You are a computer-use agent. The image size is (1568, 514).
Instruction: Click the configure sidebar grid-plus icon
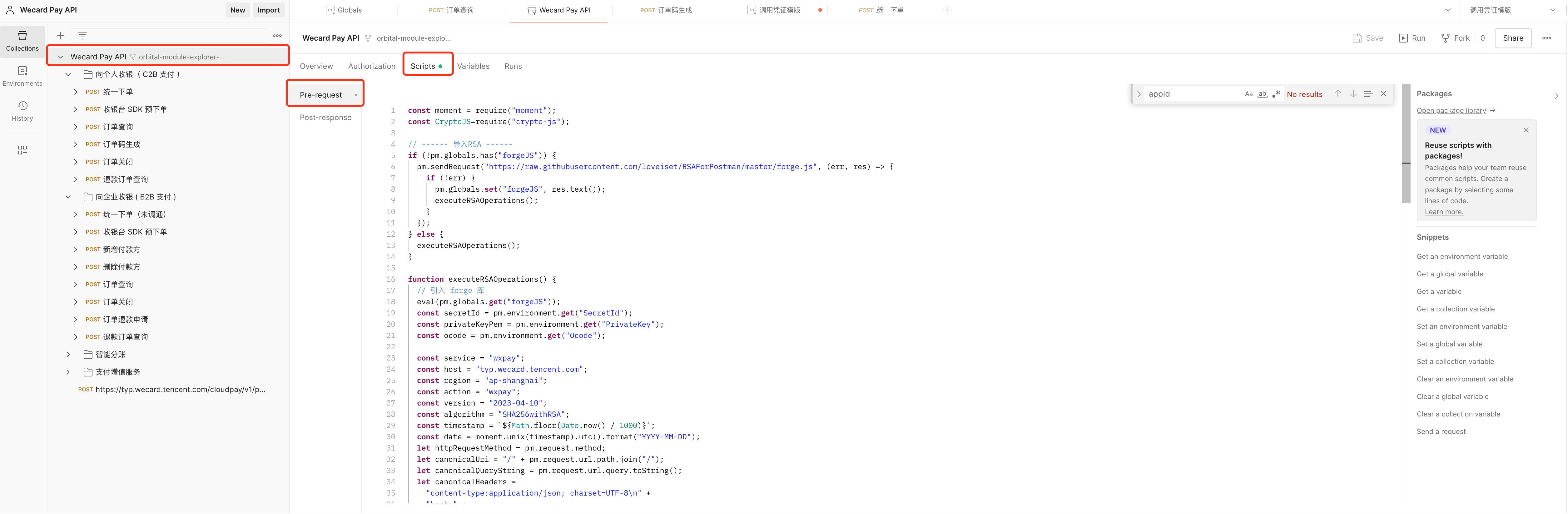[22, 150]
